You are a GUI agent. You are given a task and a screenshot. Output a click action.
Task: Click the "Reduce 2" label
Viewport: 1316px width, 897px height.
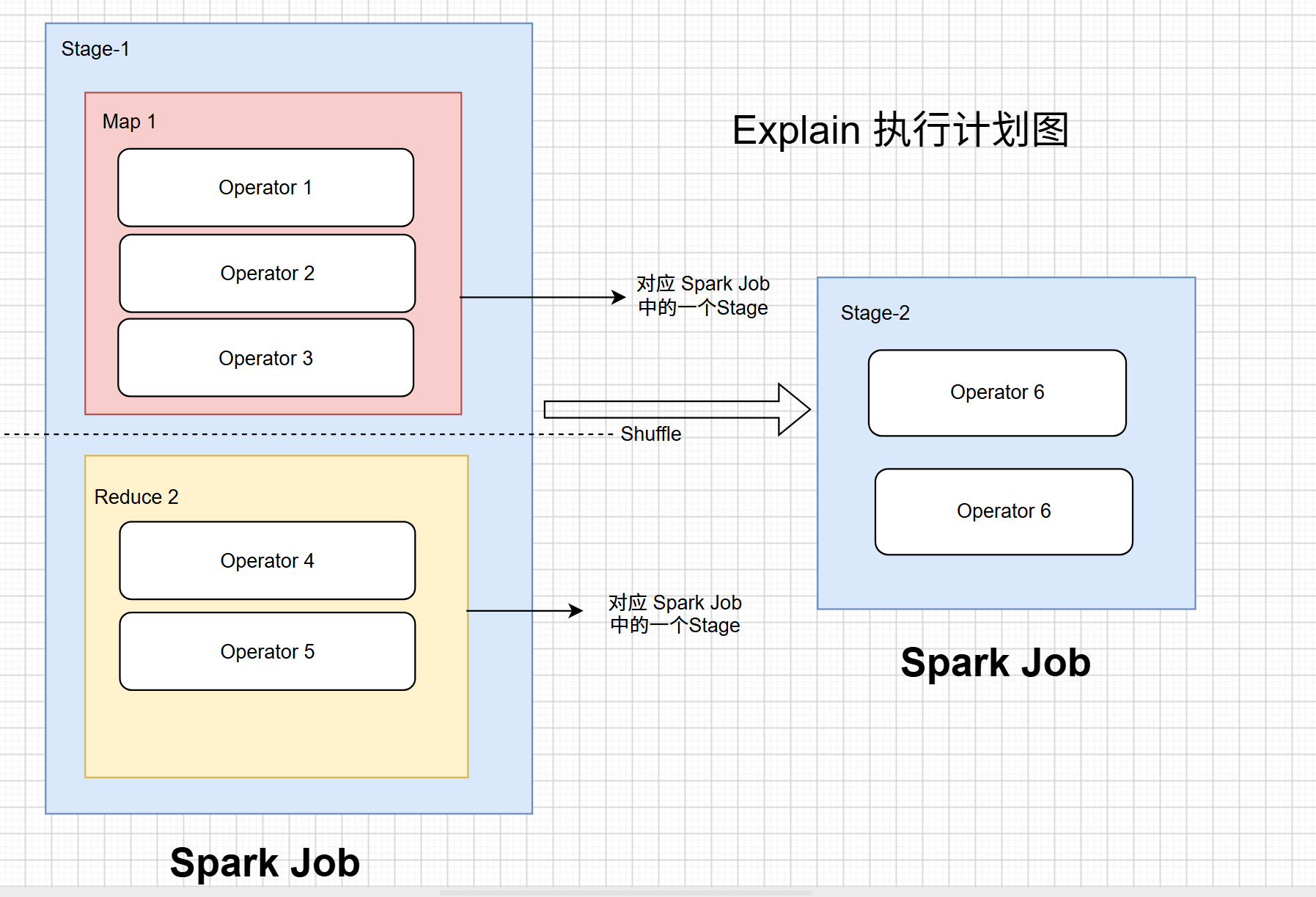[136, 497]
